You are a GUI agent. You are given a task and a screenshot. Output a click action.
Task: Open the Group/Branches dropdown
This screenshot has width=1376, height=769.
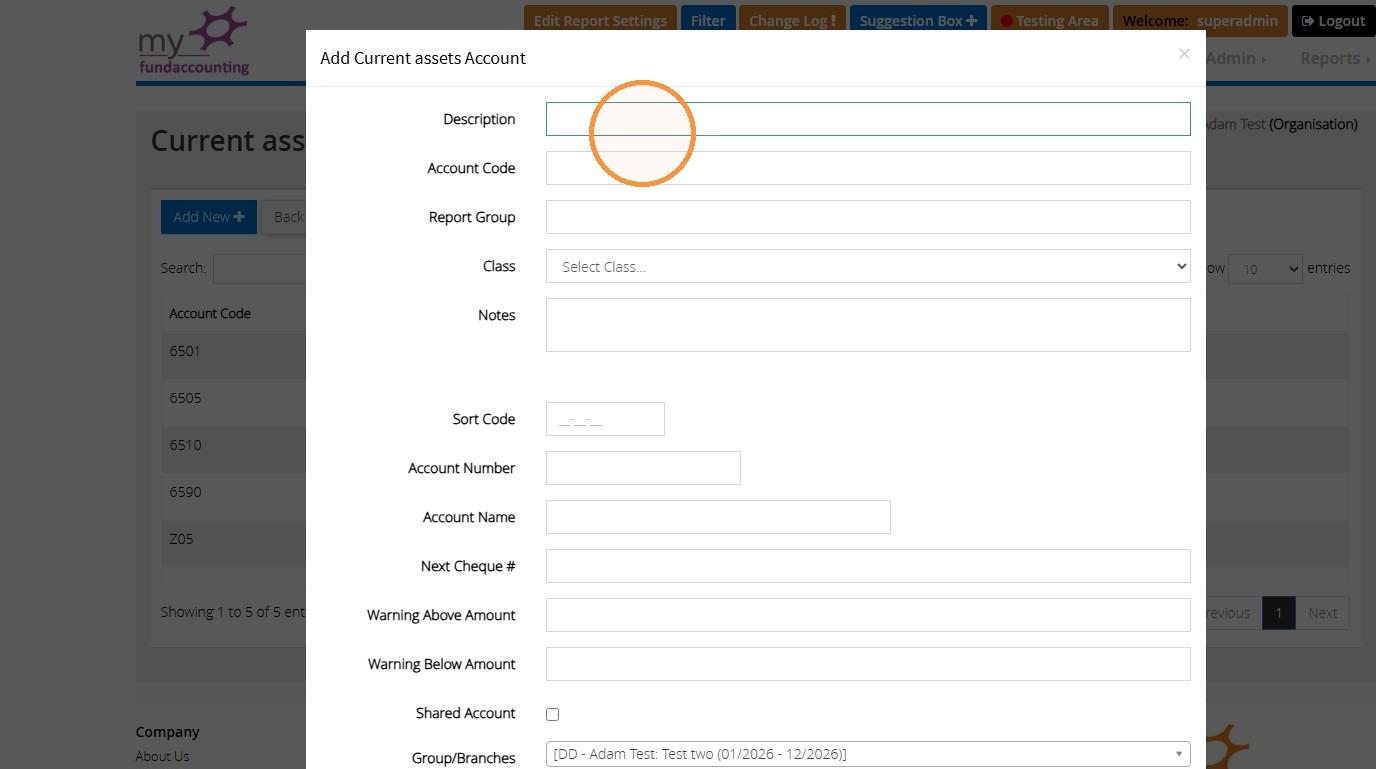click(868, 754)
